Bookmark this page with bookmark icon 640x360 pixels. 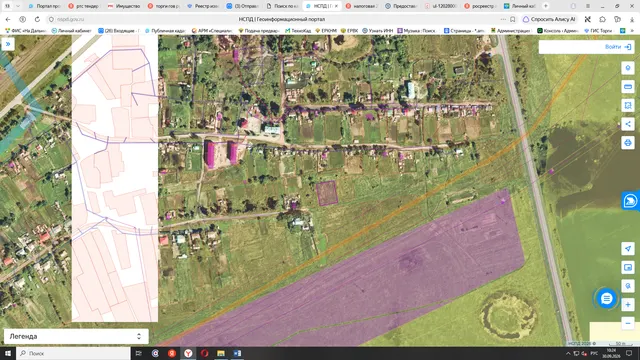pyautogui.click(x=513, y=19)
